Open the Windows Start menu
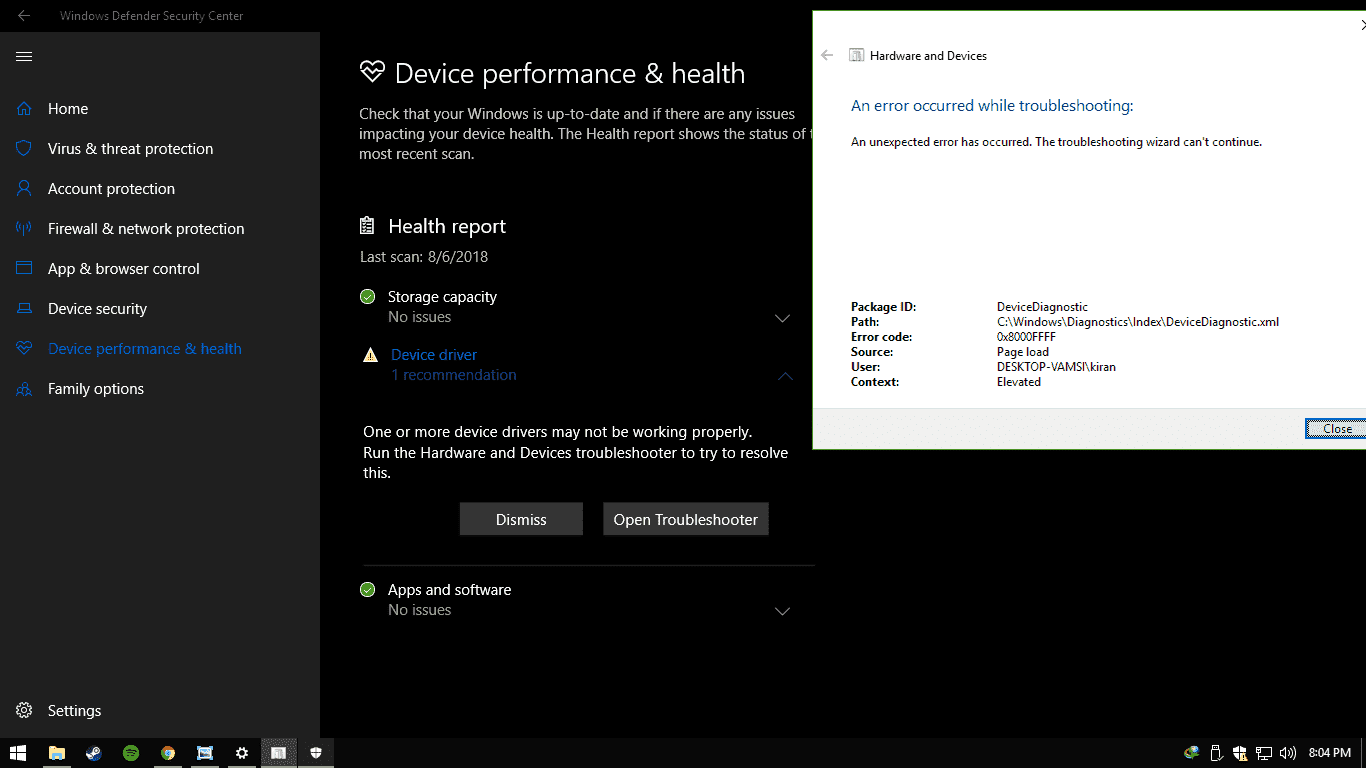Viewport: 1366px width, 768px height. [18, 753]
